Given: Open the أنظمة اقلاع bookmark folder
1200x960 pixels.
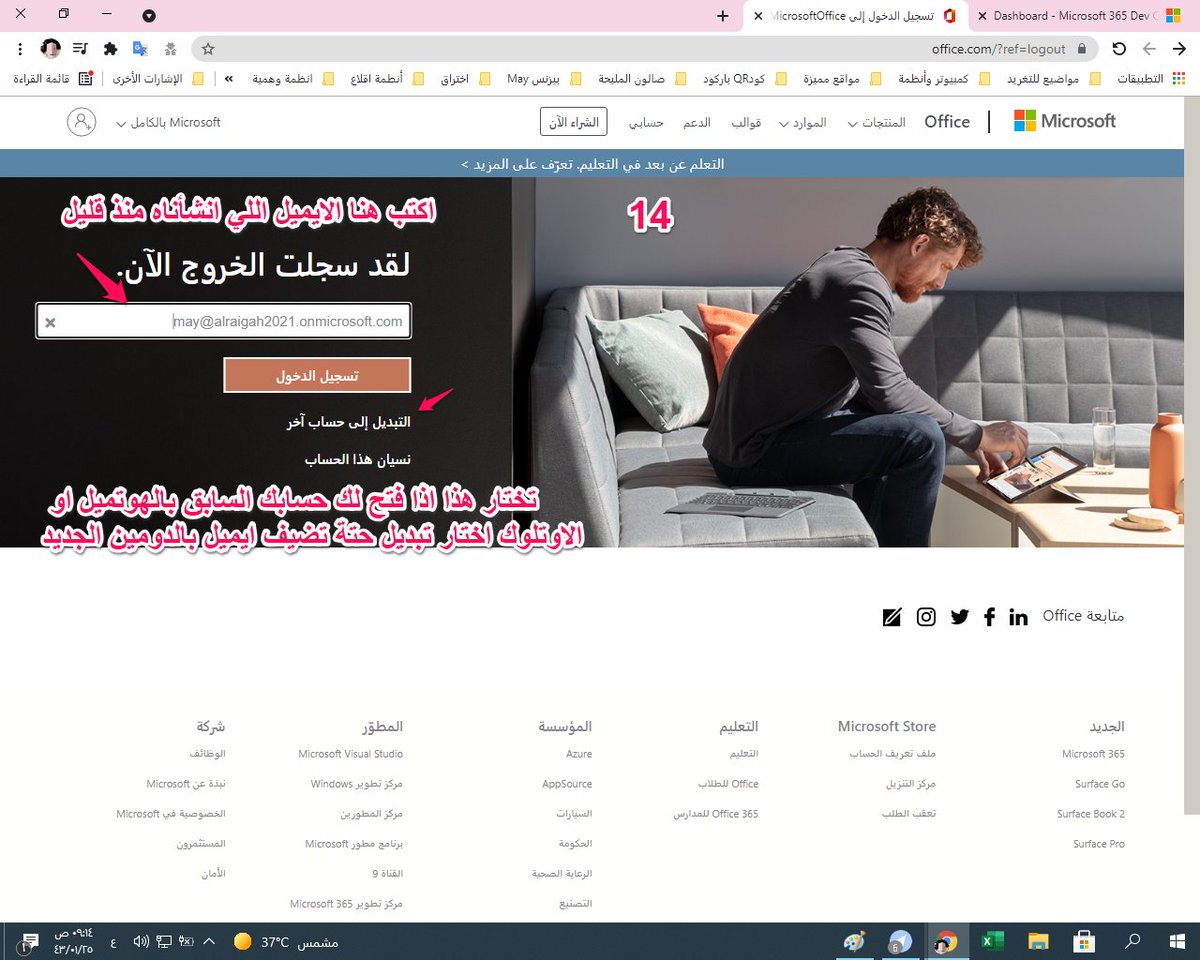Looking at the screenshot, I should click(x=389, y=78).
